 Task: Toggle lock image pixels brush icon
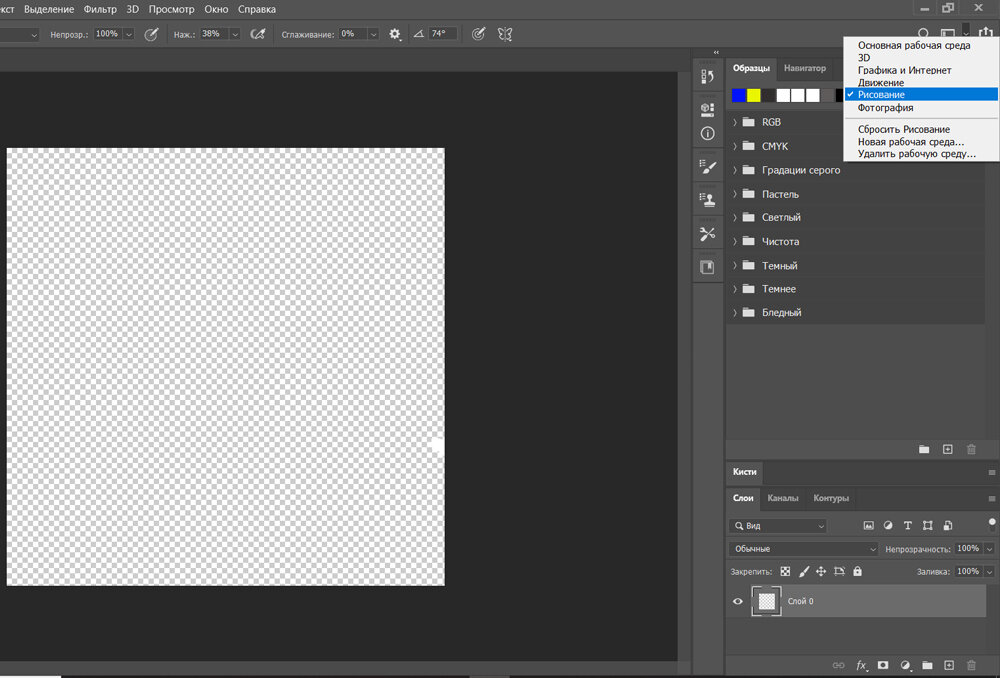[x=804, y=571]
